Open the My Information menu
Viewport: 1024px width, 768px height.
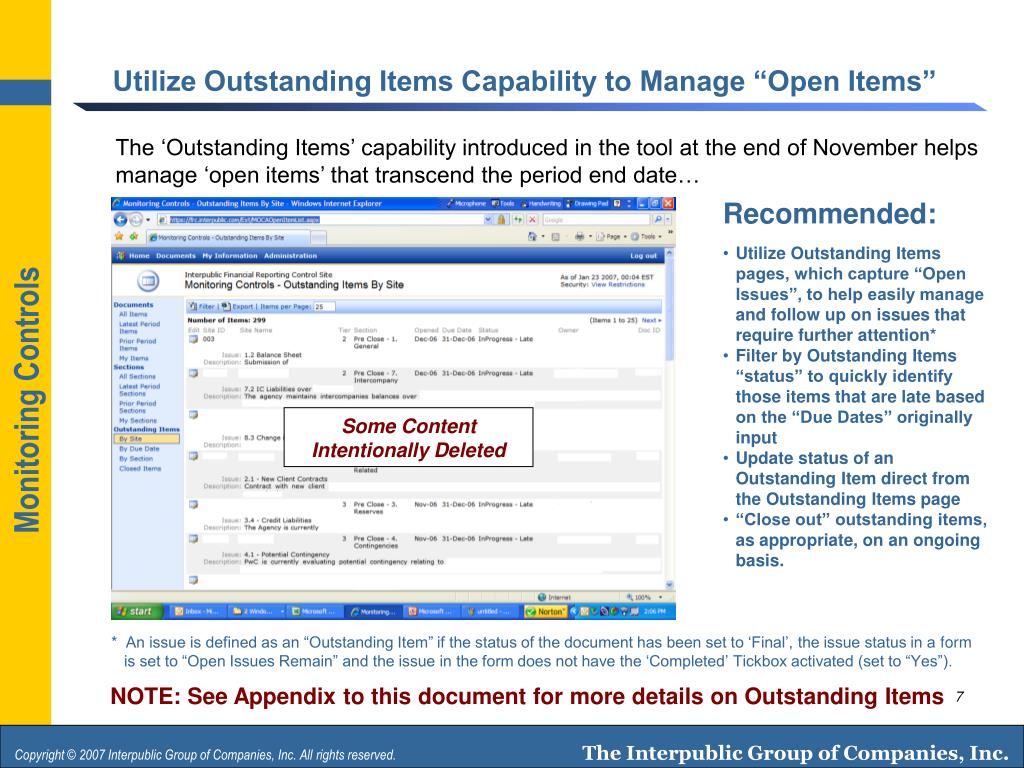(x=229, y=256)
